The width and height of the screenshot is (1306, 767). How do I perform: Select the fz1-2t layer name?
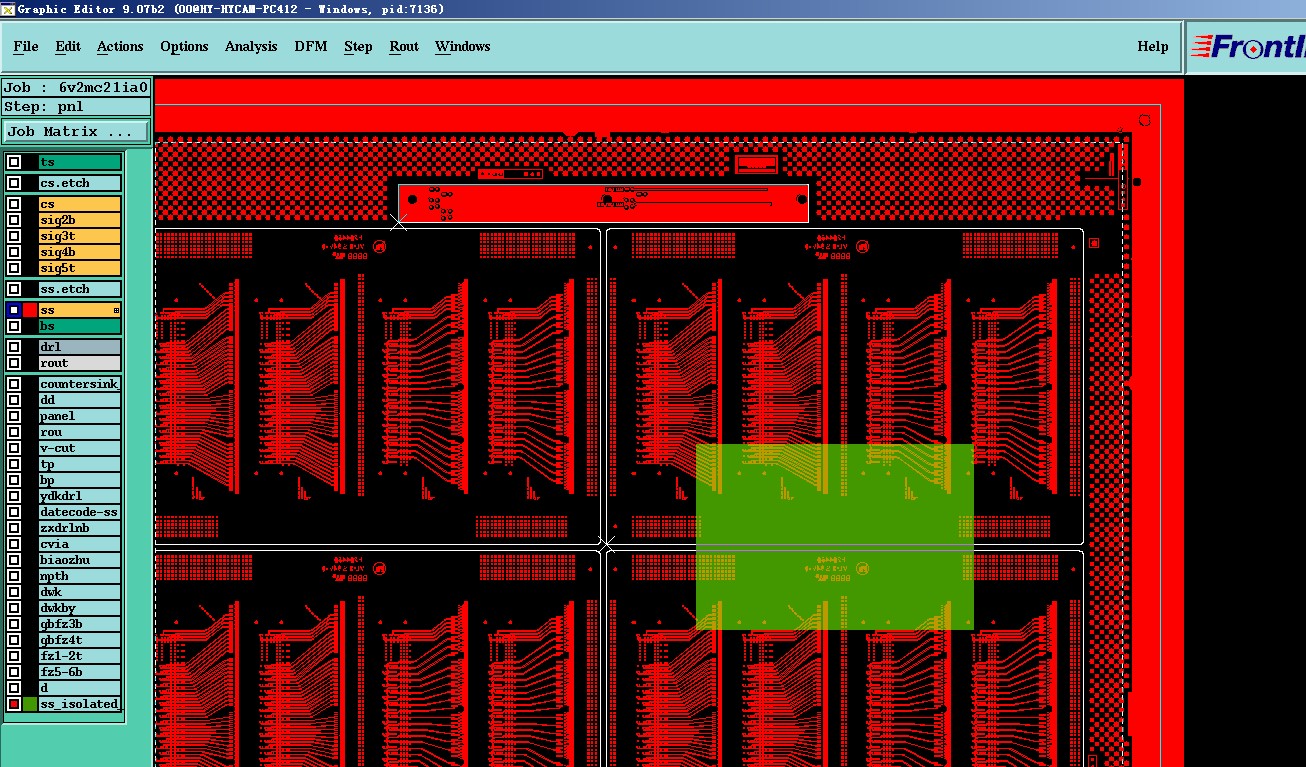tap(80, 656)
